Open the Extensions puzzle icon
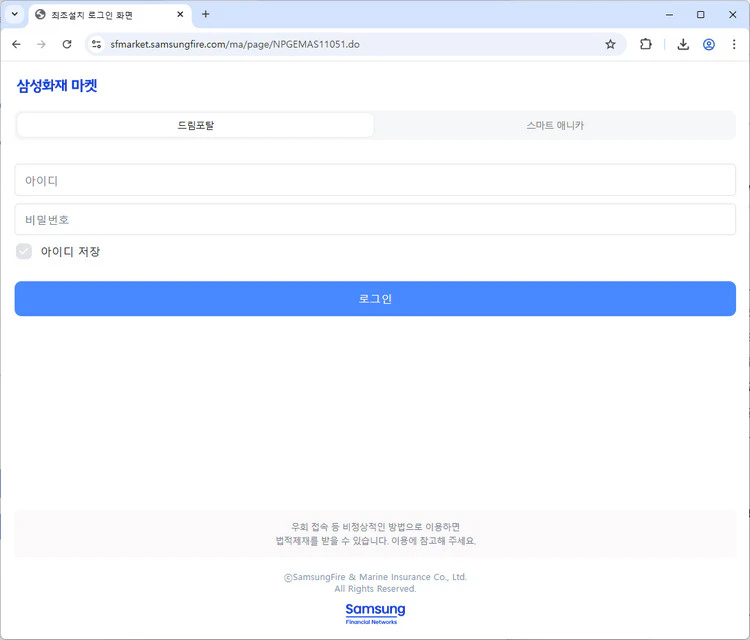750x640 pixels. 646,44
